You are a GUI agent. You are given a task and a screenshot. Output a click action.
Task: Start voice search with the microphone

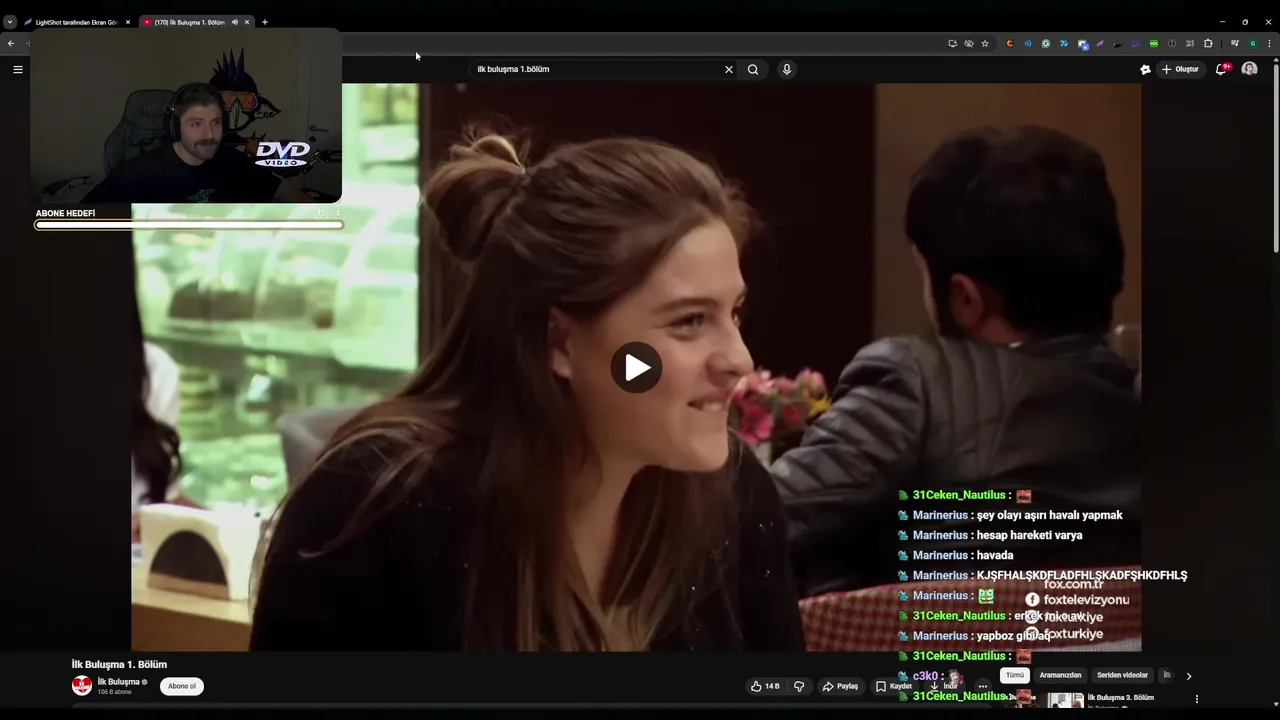[x=787, y=69]
